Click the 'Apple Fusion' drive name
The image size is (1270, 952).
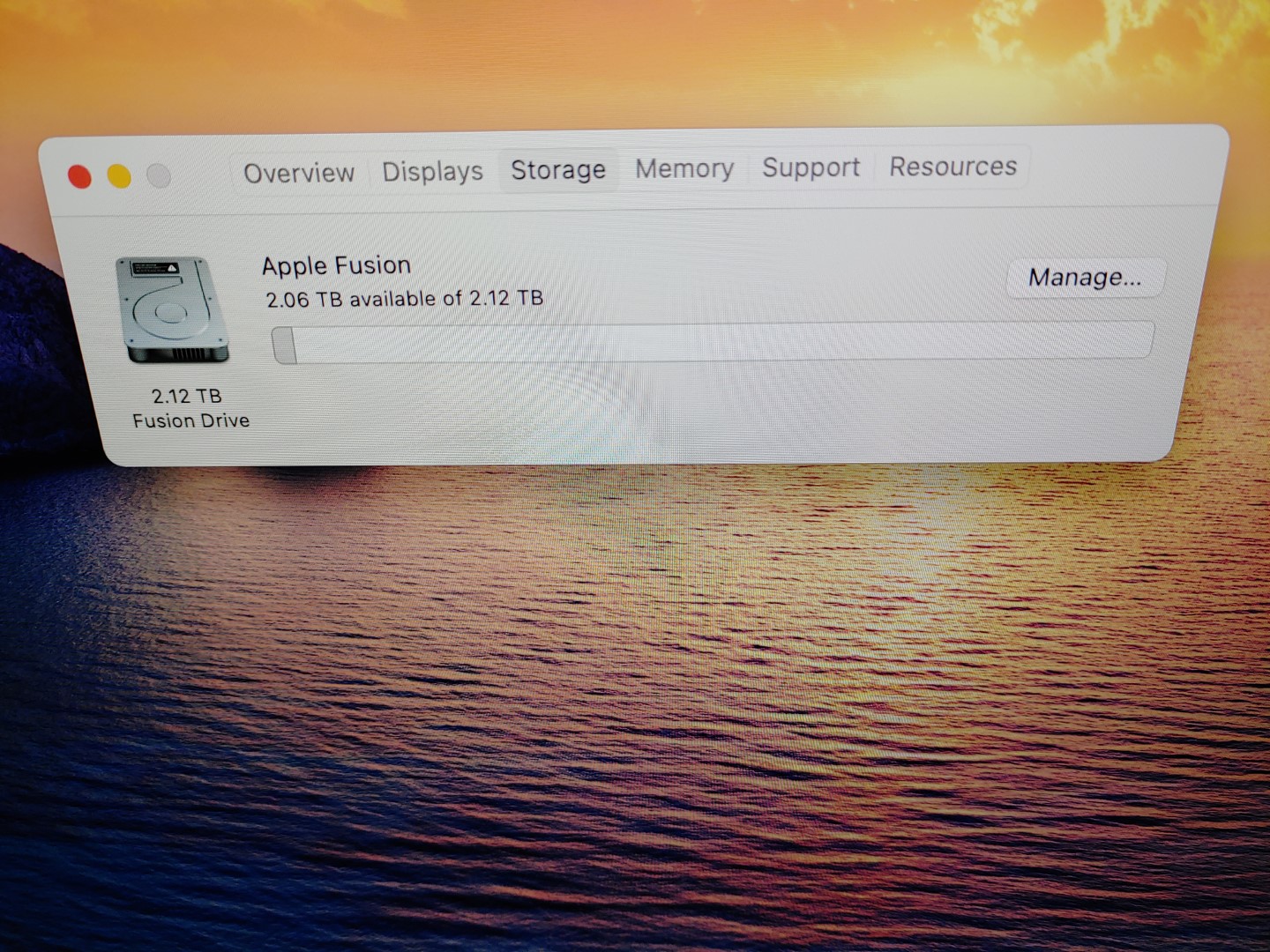pyautogui.click(x=337, y=265)
